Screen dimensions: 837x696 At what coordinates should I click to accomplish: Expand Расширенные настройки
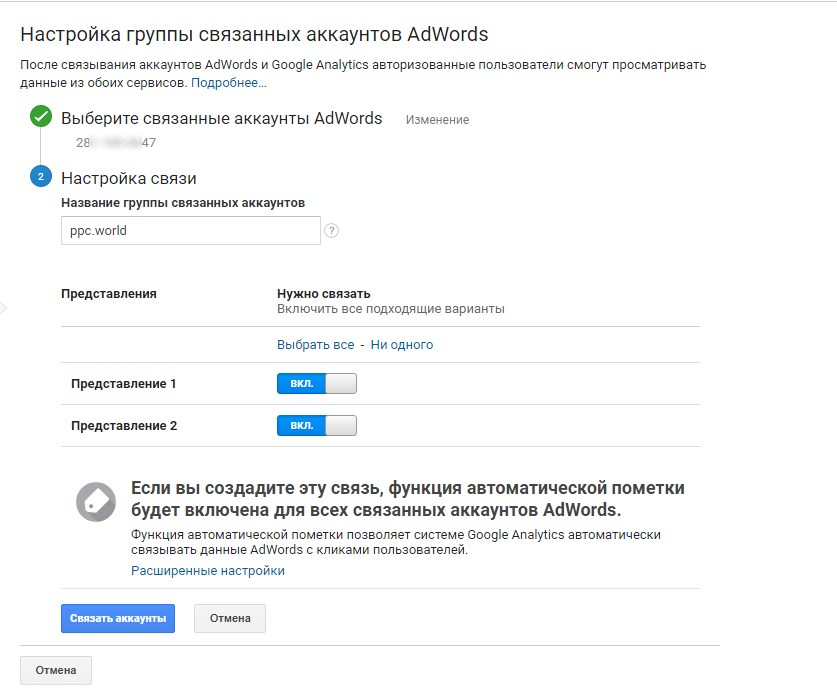[208, 571]
